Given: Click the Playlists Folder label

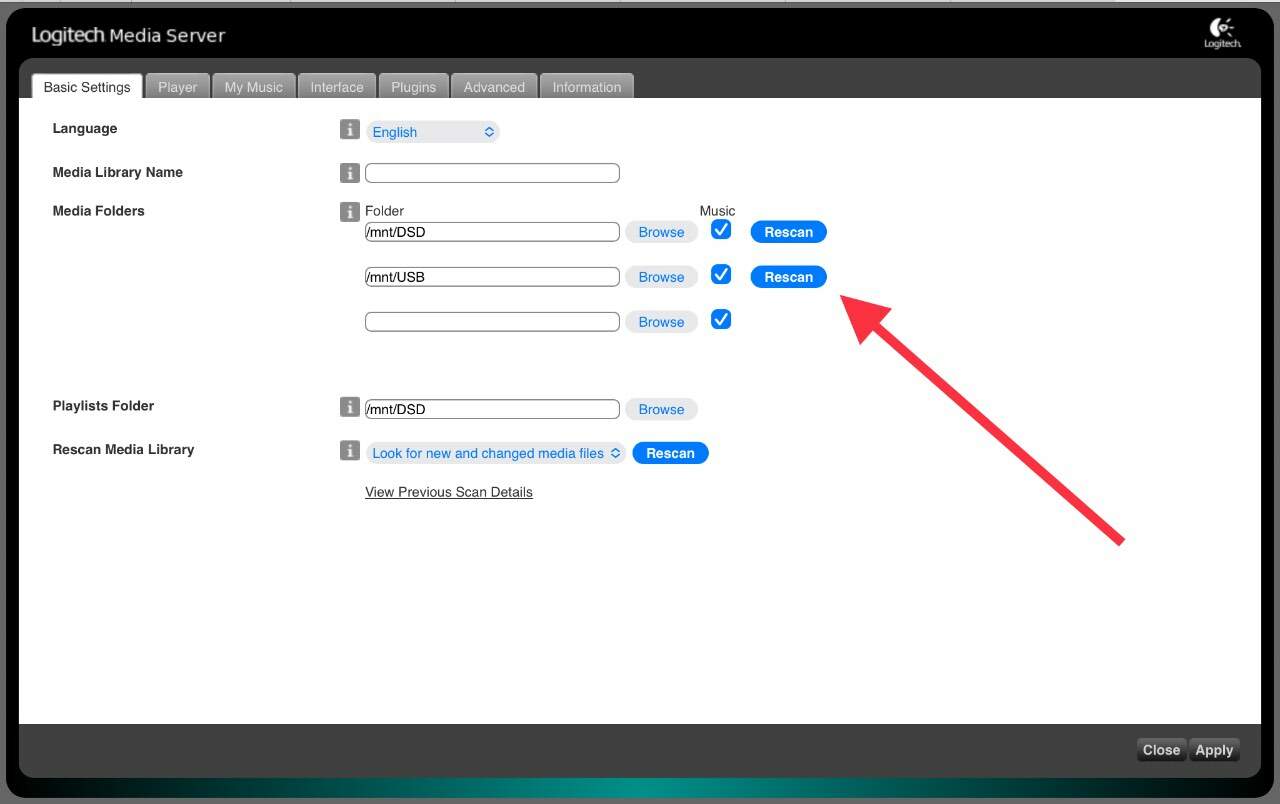Looking at the screenshot, I should [x=103, y=406].
